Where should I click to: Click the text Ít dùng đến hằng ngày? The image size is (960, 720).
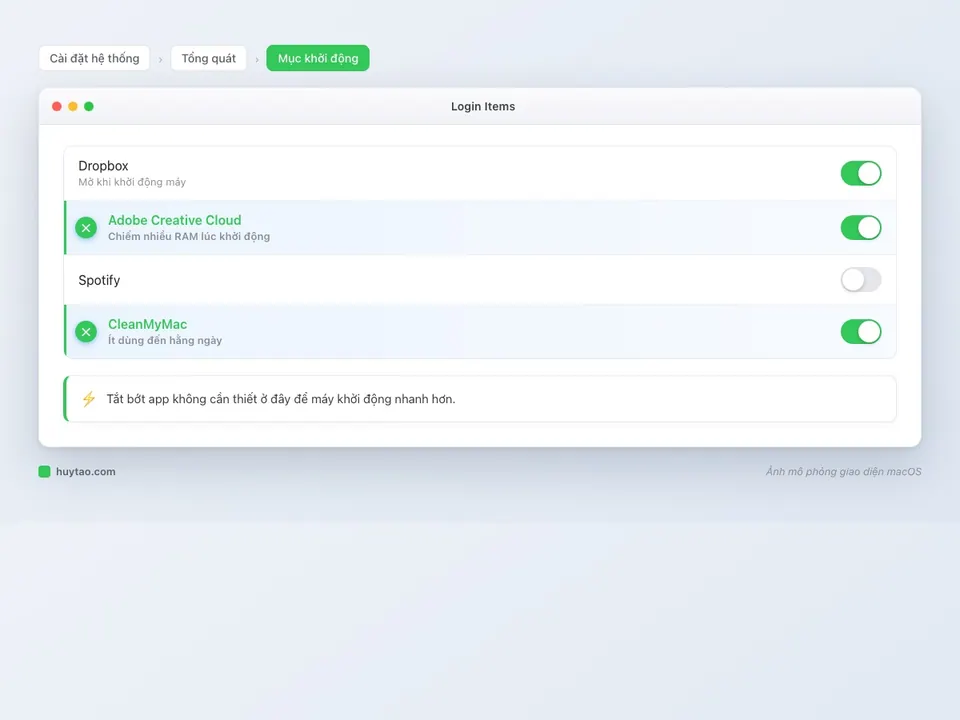click(x=165, y=340)
